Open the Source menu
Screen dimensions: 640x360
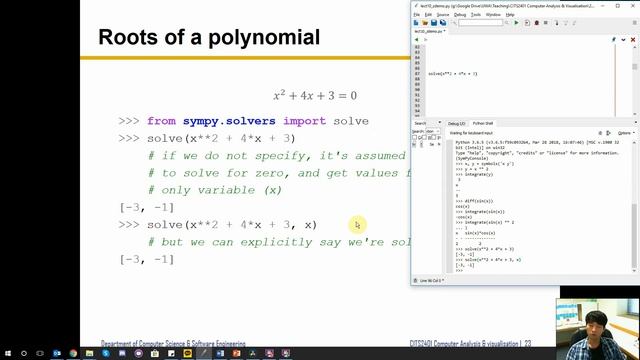click(x=443, y=15)
